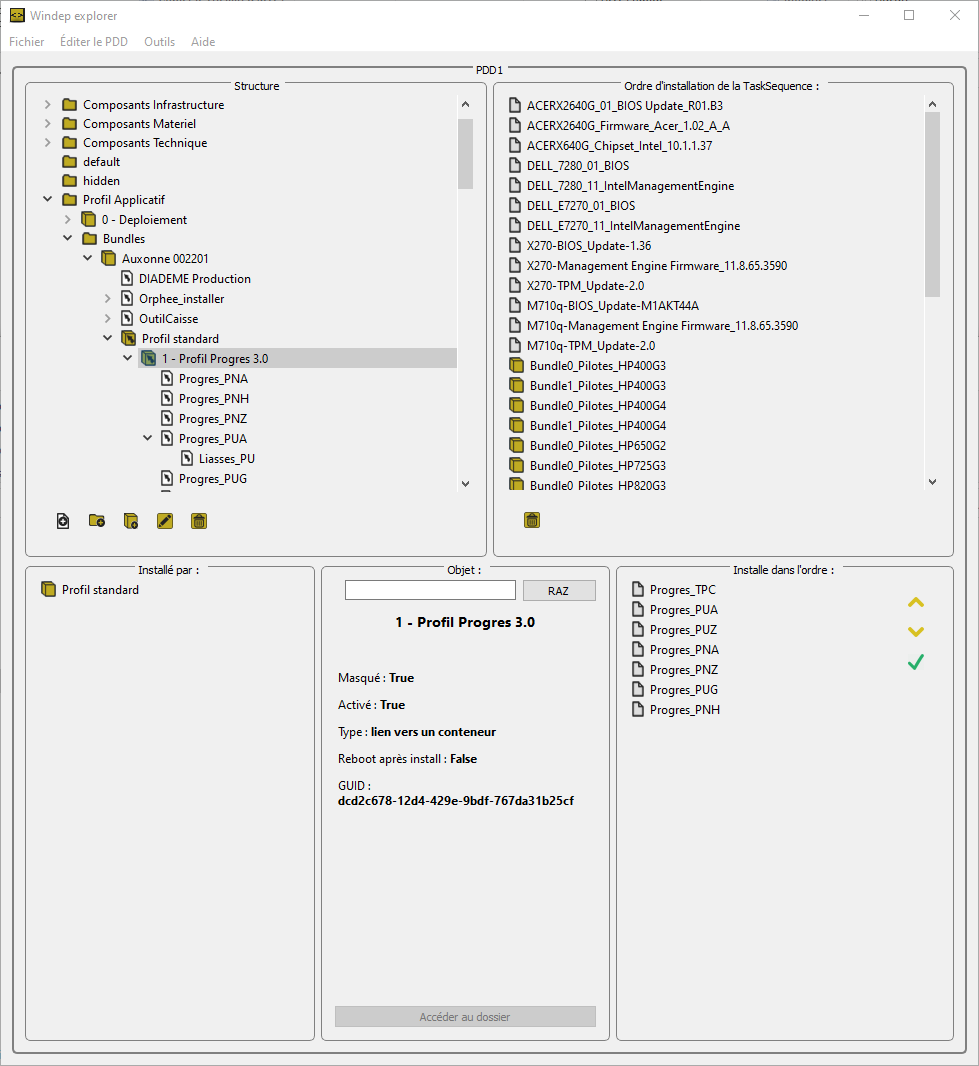This screenshot has height=1066, width=979.
Task: Collapse the Bundles node
Action: pyautogui.click(x=67, y=238)
